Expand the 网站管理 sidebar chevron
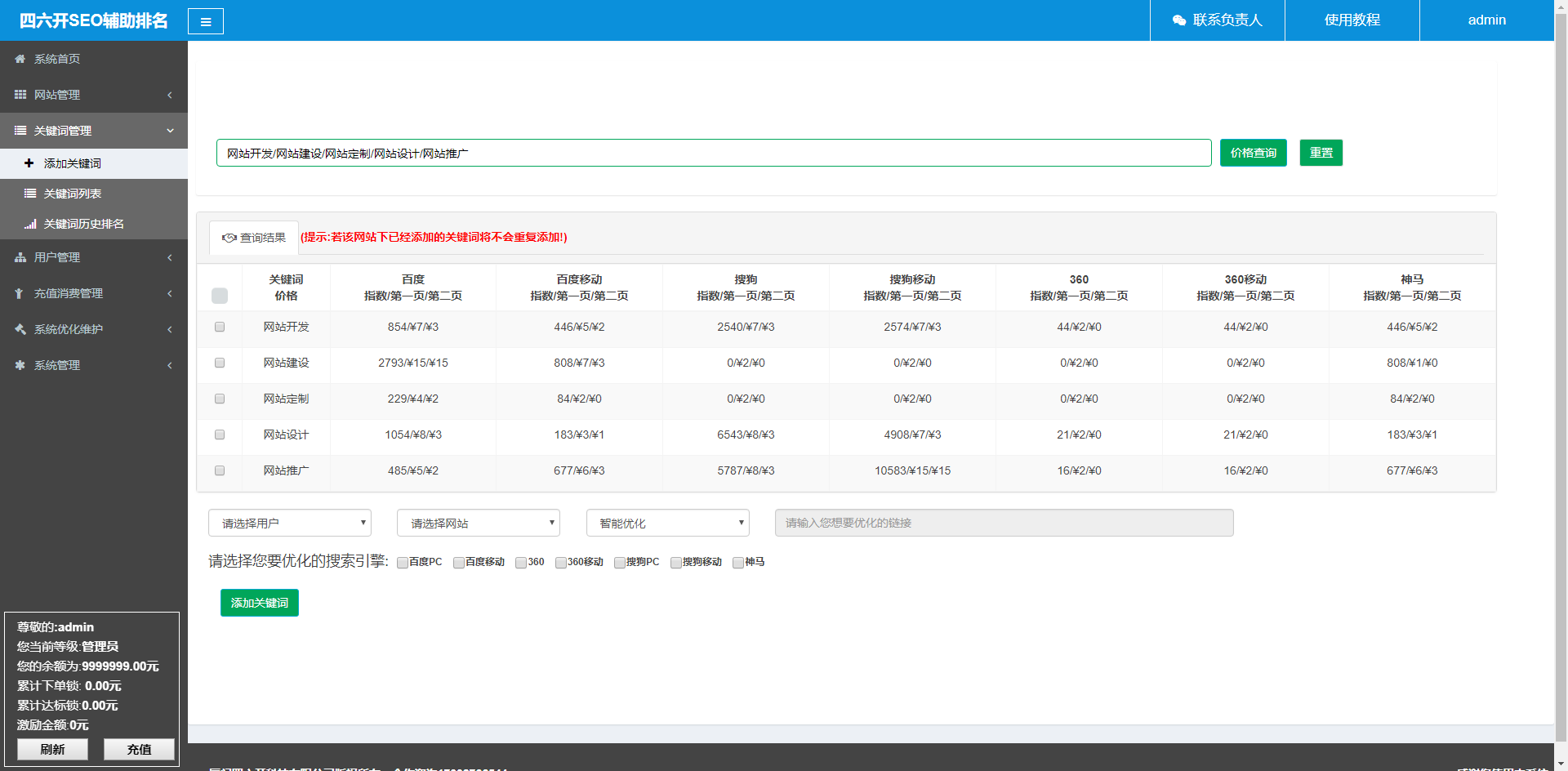 (170, 95)
